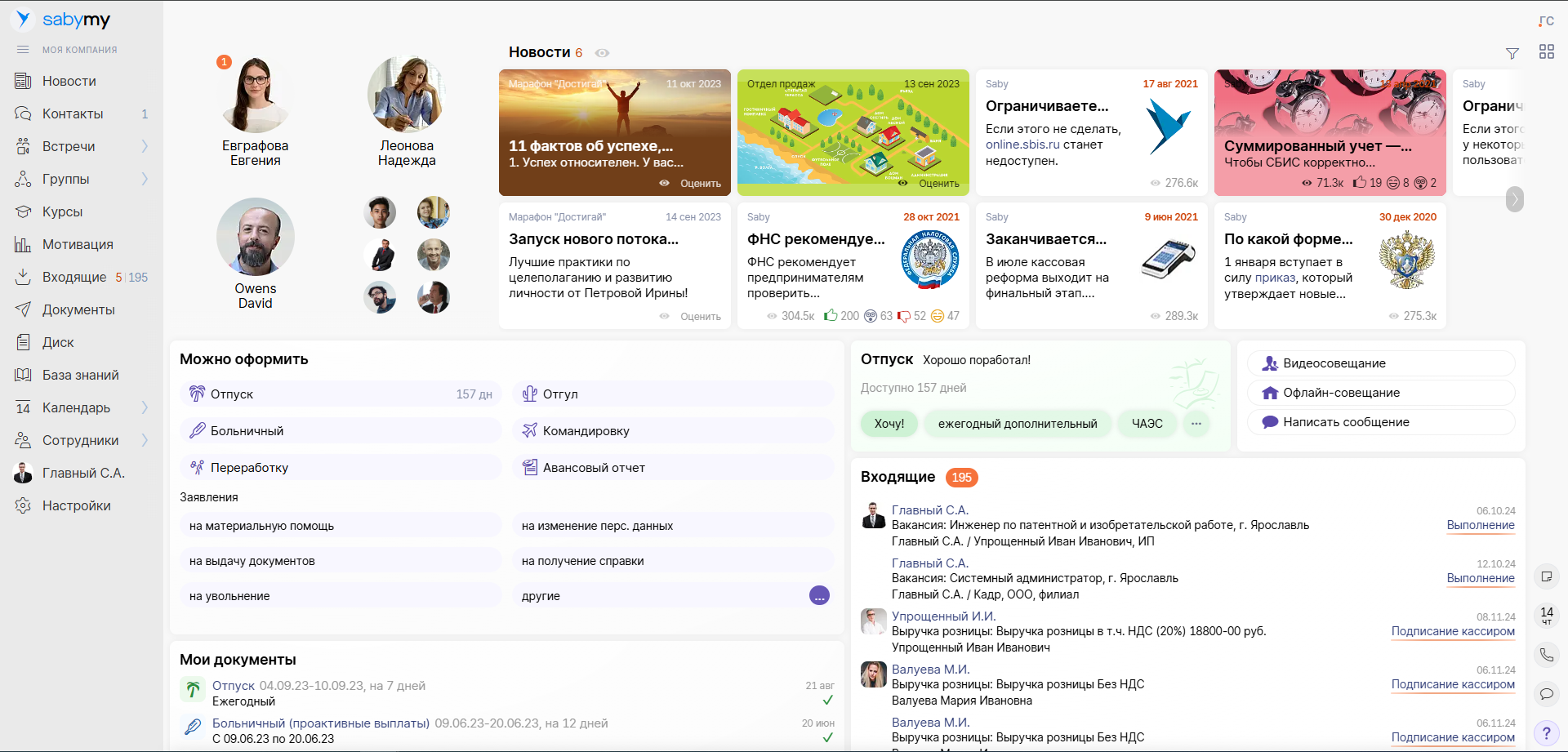The image size is (1568, 752).
Task: Like the Суммированный учет post
Action: coord(1360,182)
